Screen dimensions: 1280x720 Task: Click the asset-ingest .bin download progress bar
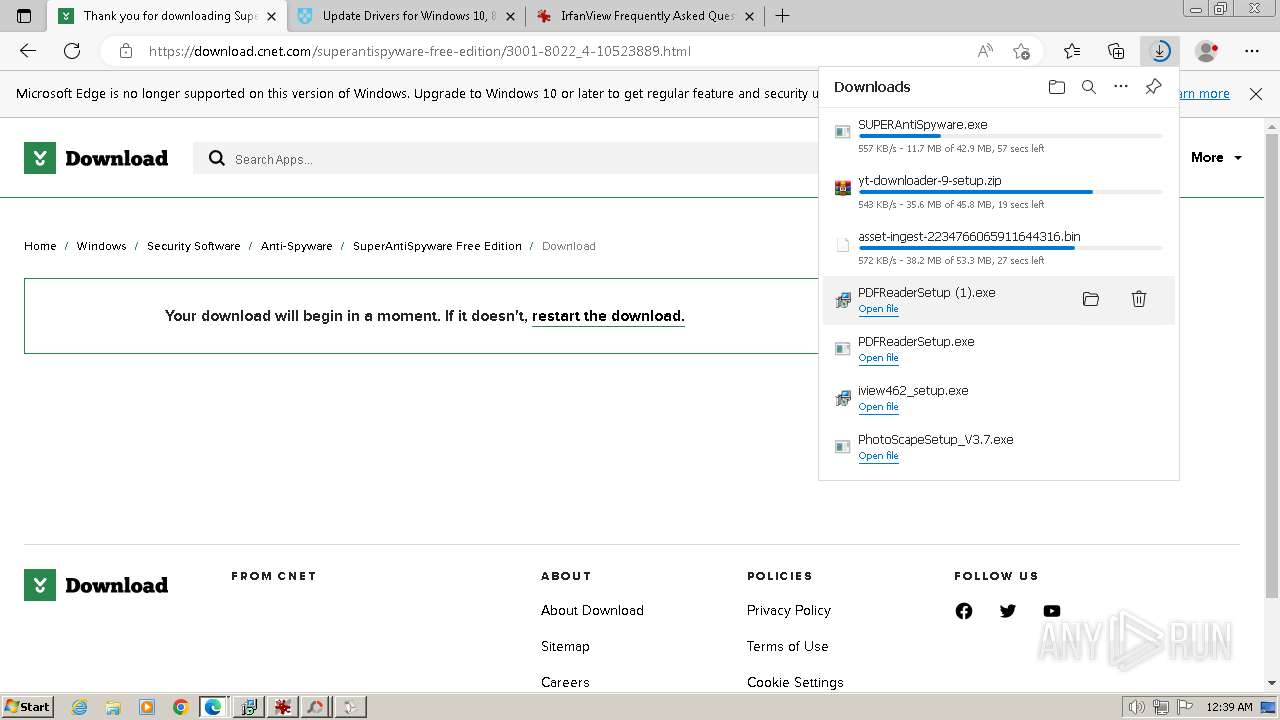[x=1010, y=248]
